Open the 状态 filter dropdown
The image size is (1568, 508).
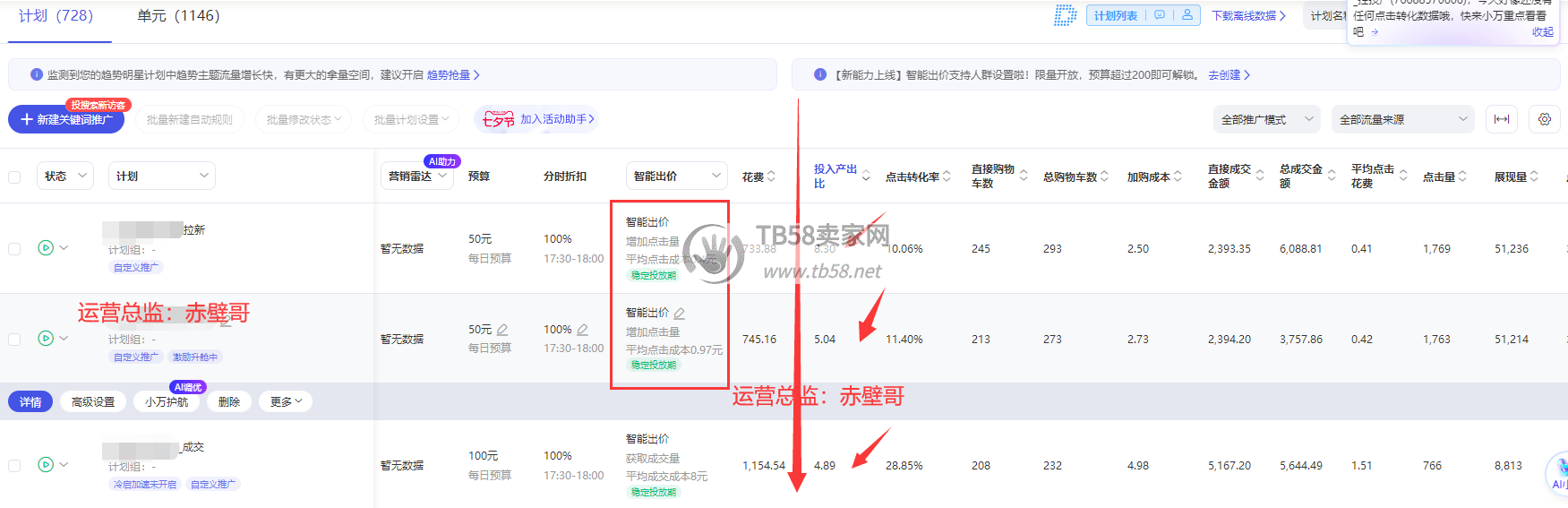click(x=65, y=177)
